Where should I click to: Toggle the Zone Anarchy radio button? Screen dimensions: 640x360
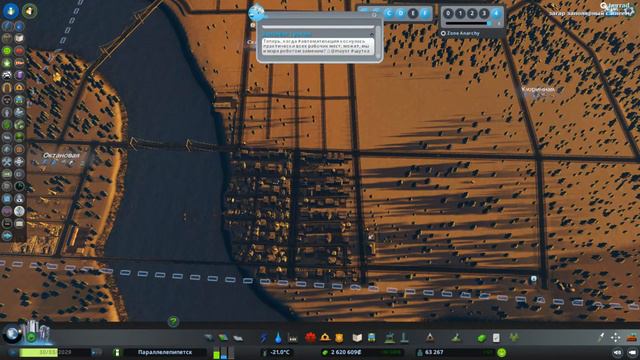[443, 33]
